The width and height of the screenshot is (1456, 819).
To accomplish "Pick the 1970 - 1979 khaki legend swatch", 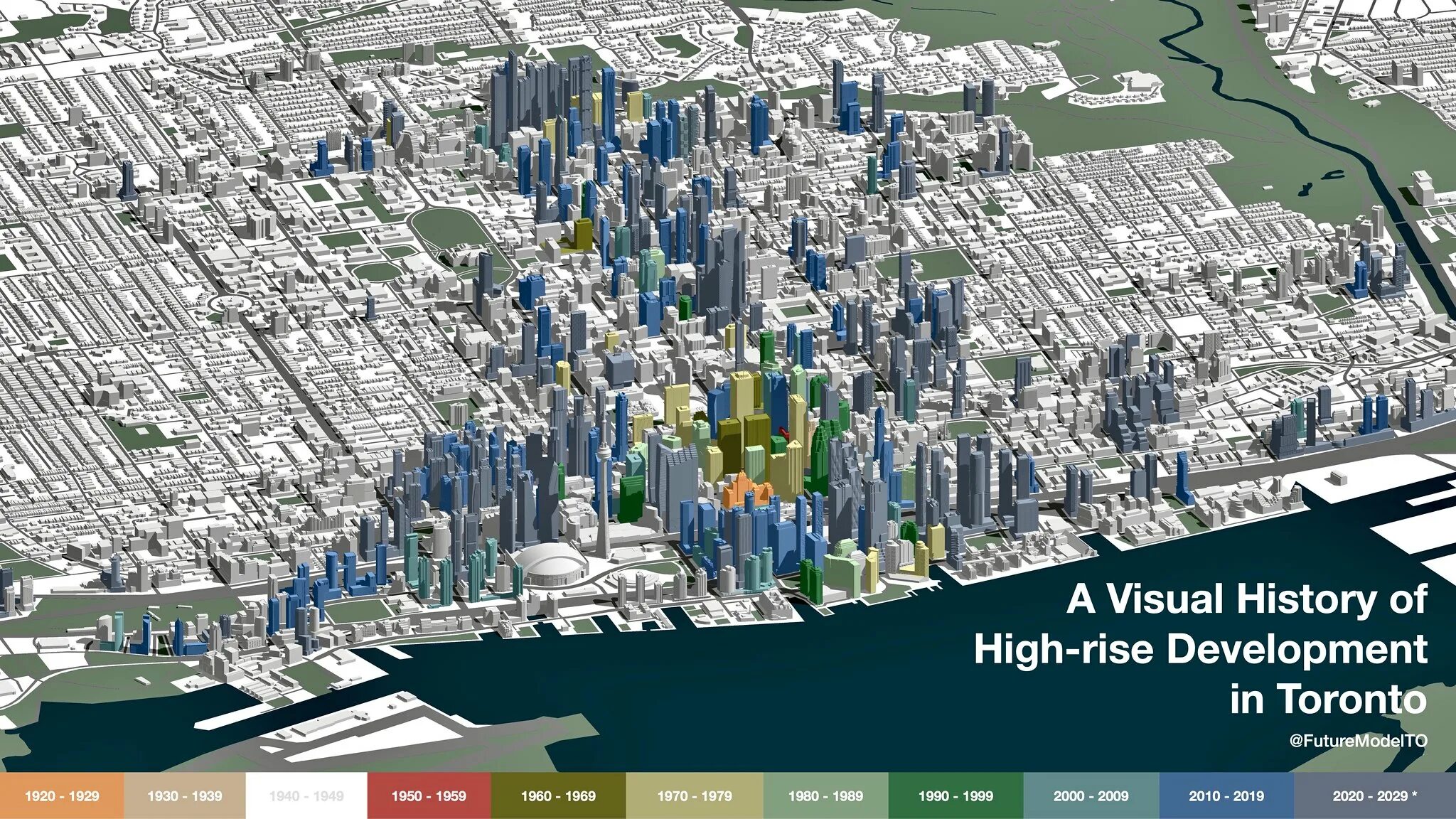I will coord(695,796).
